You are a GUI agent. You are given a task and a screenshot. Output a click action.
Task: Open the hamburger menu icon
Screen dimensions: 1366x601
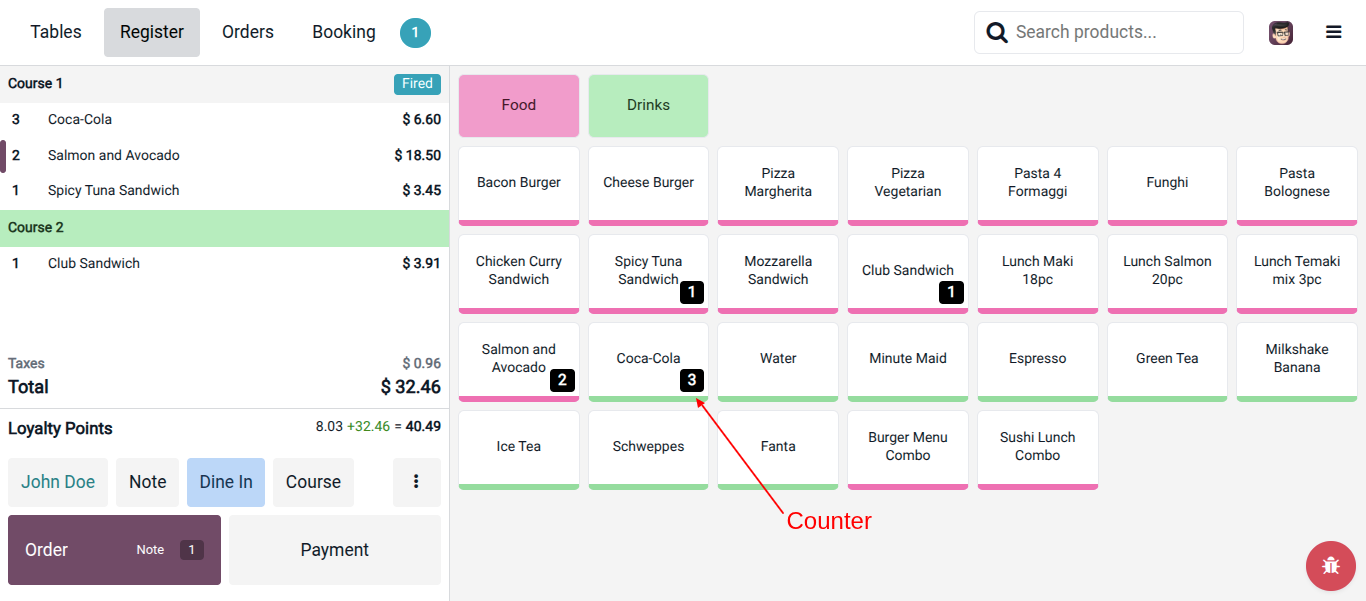click(x=1333, y=32)
